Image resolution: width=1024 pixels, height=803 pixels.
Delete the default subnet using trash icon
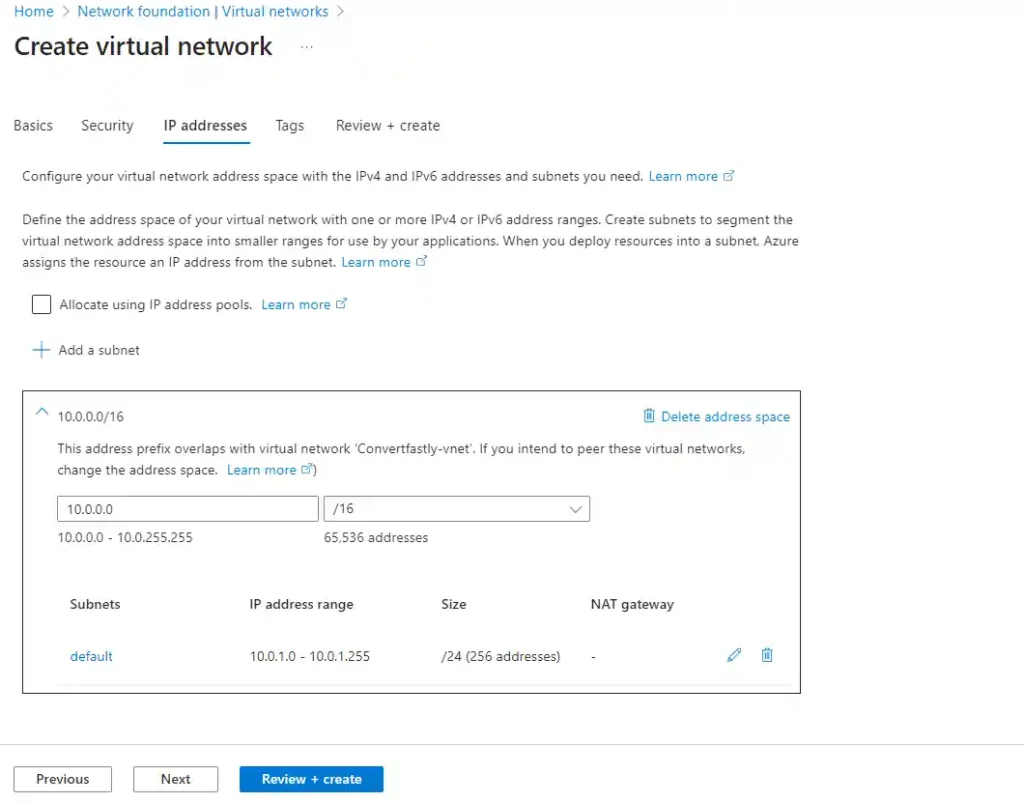click(767, 655)
